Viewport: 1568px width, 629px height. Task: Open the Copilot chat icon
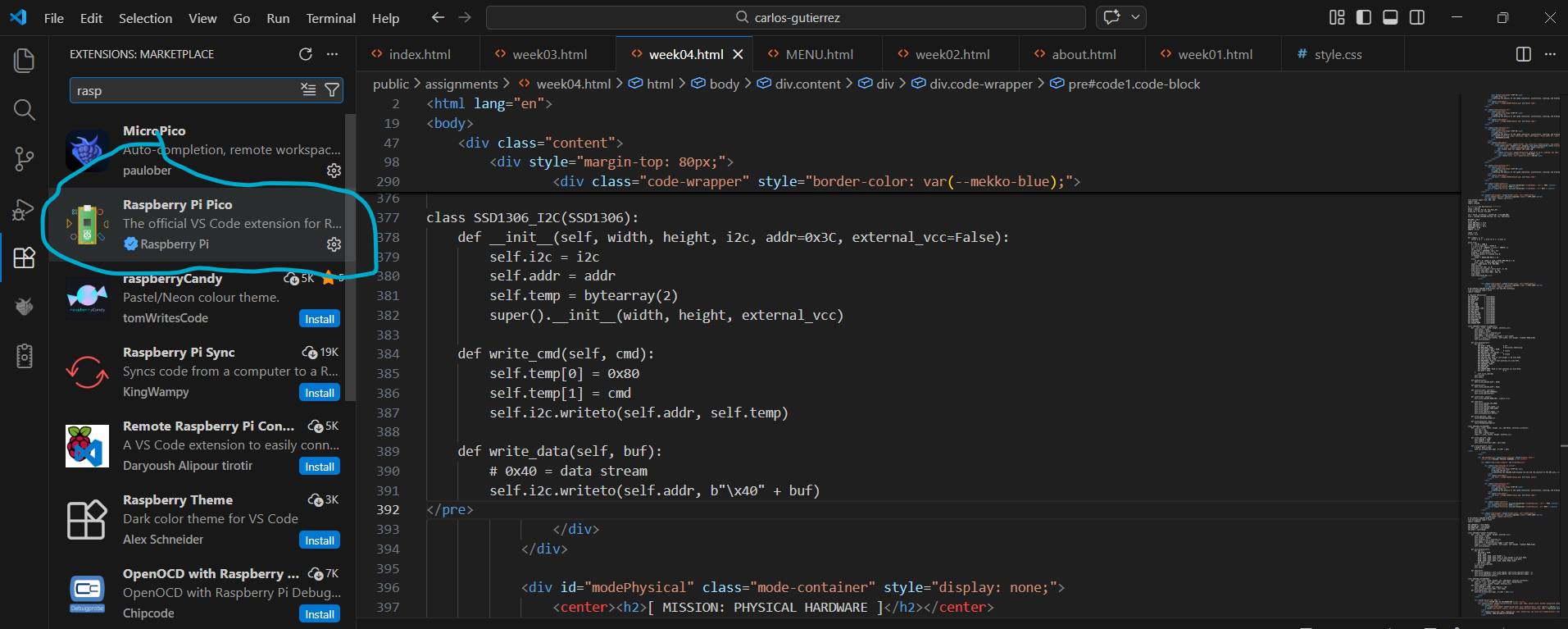point(1112,17)
